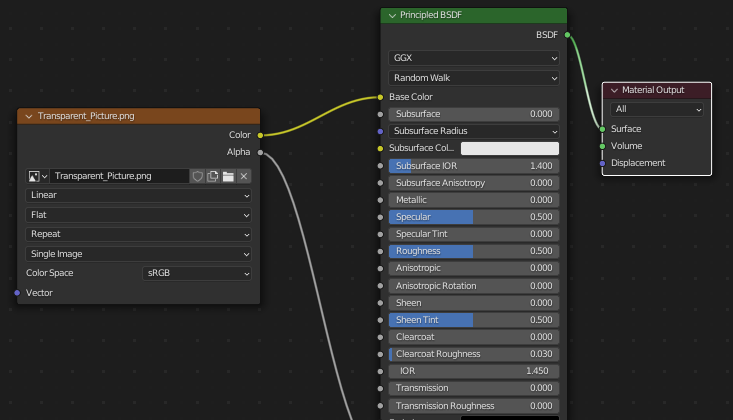Screen dimensions: 733x420
Task: Click the image browse icon in the texture node
Action: click(37, 176)
